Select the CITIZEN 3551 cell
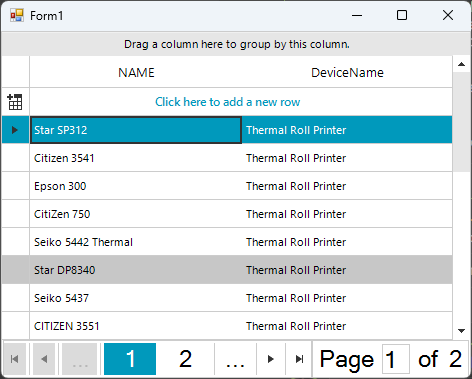Viewport: 472px width, 379px height. point(136,326)
